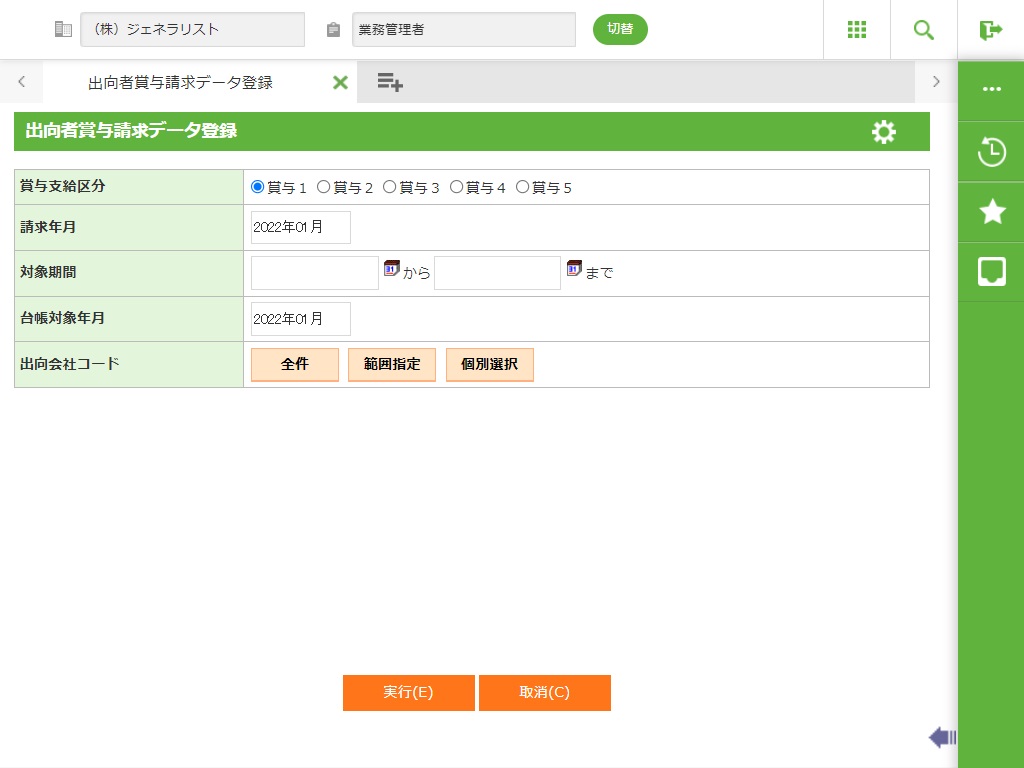The width and height of the screenshot is (1024, 768).
Task: Open the calendar picker for period start date
Action: coord(391,269)
